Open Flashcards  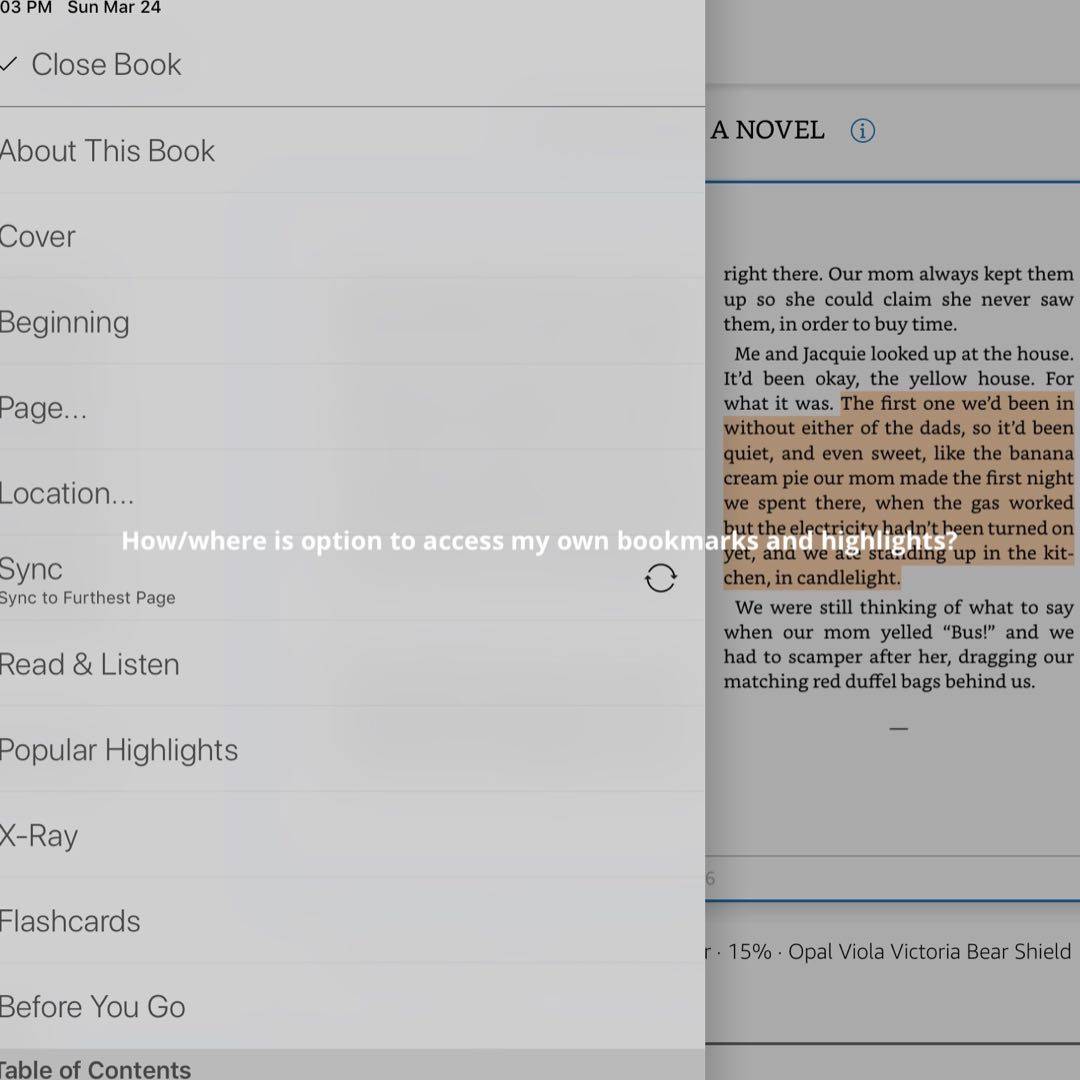tap(70, 921)
